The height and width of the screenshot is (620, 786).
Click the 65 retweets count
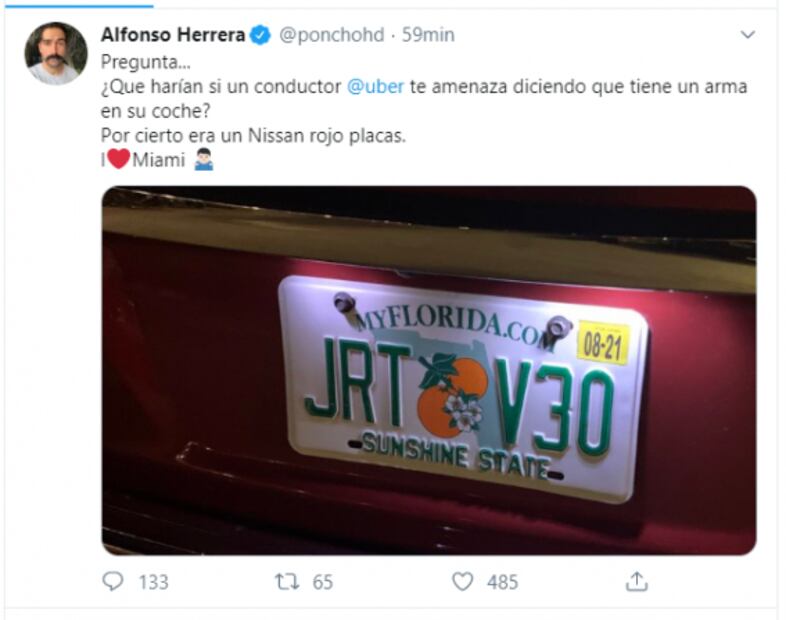click(322, 582)
